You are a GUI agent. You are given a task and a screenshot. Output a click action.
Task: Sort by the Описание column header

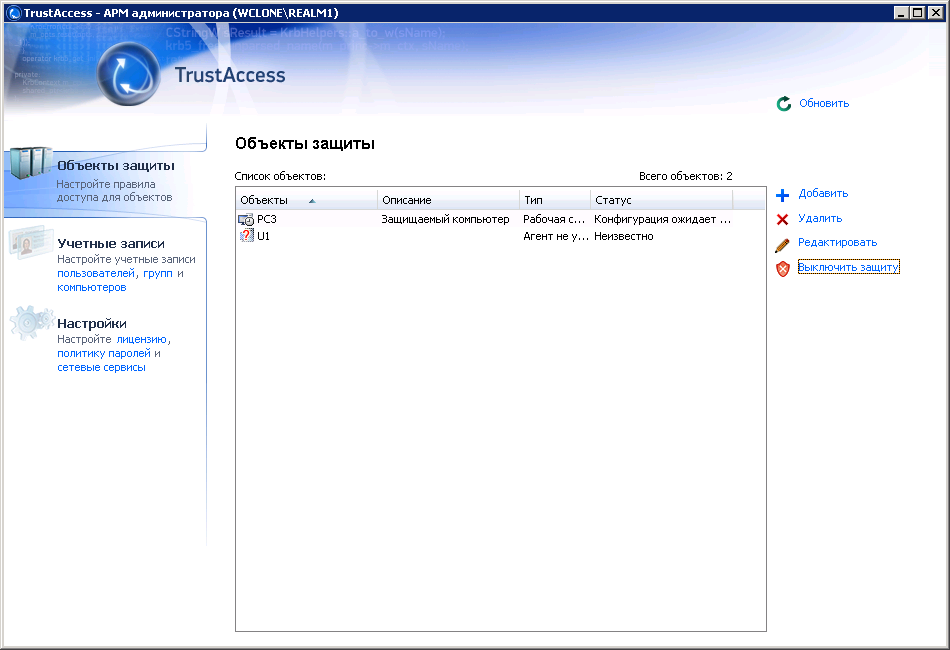(x=448, y=200)
